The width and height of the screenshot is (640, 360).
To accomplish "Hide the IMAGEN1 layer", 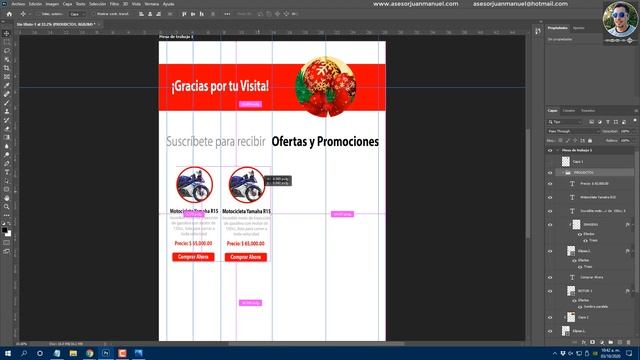I will [550, 224].
